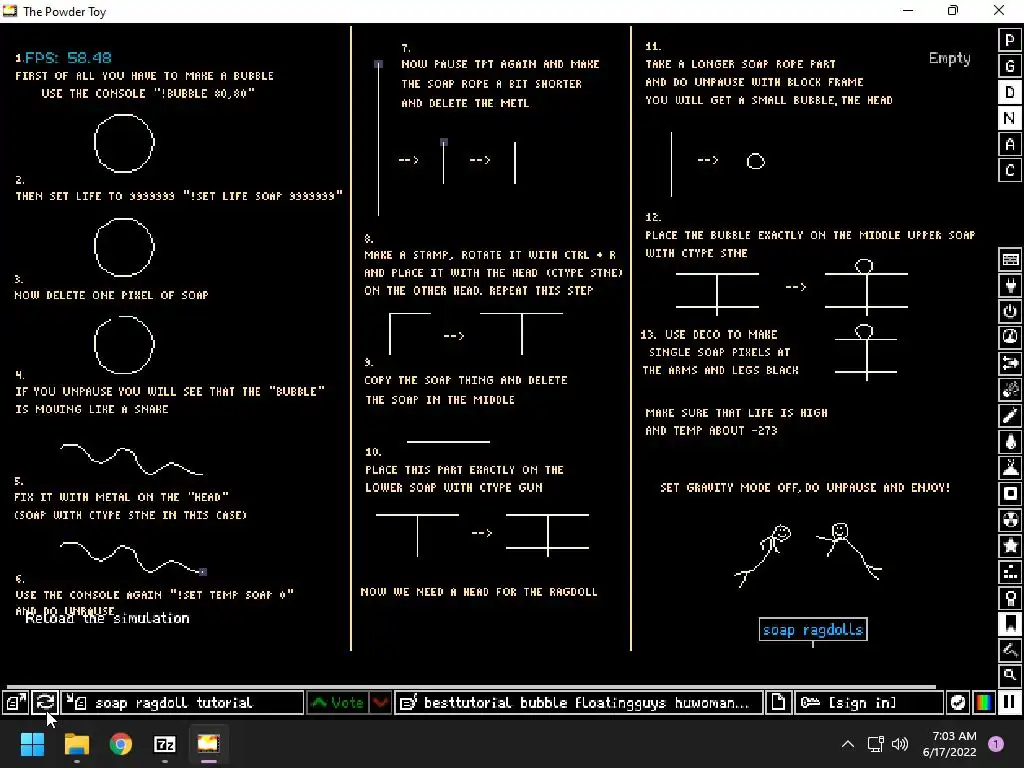Open the simulation browser icon
The height and width of the screenshot is (768, 1024).
[x=15, y=703]
